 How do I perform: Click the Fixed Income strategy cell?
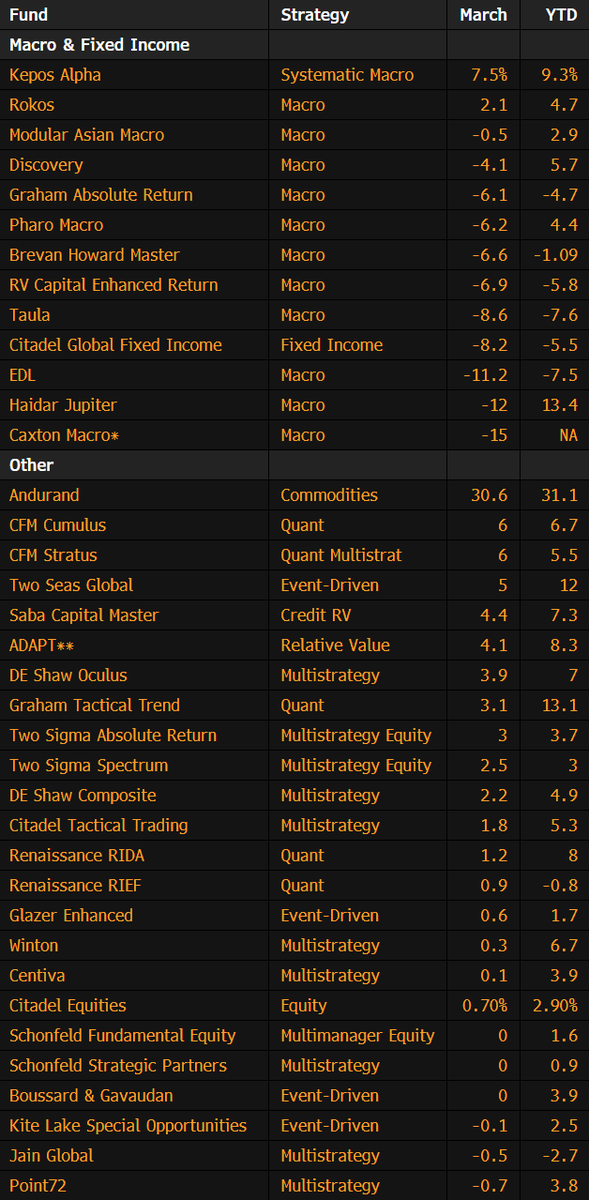(332, 345)
